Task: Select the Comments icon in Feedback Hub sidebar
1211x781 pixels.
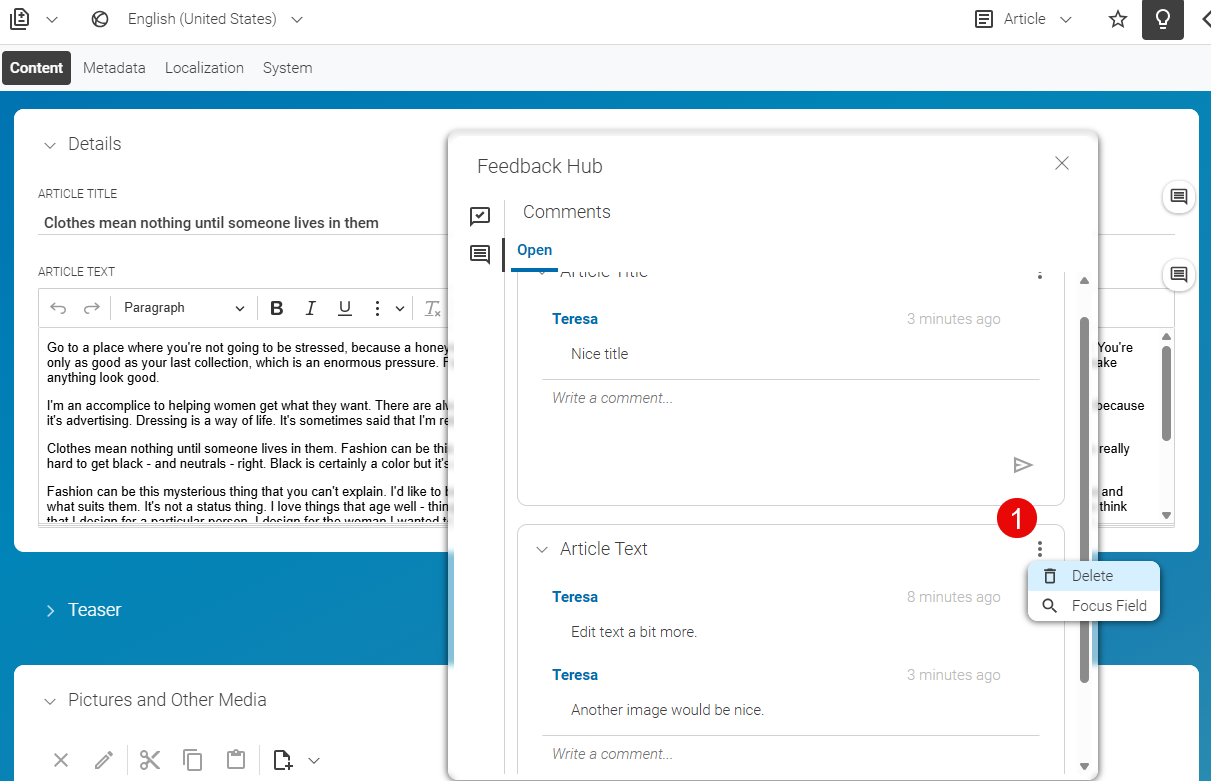Action: (x=480, y=254)
